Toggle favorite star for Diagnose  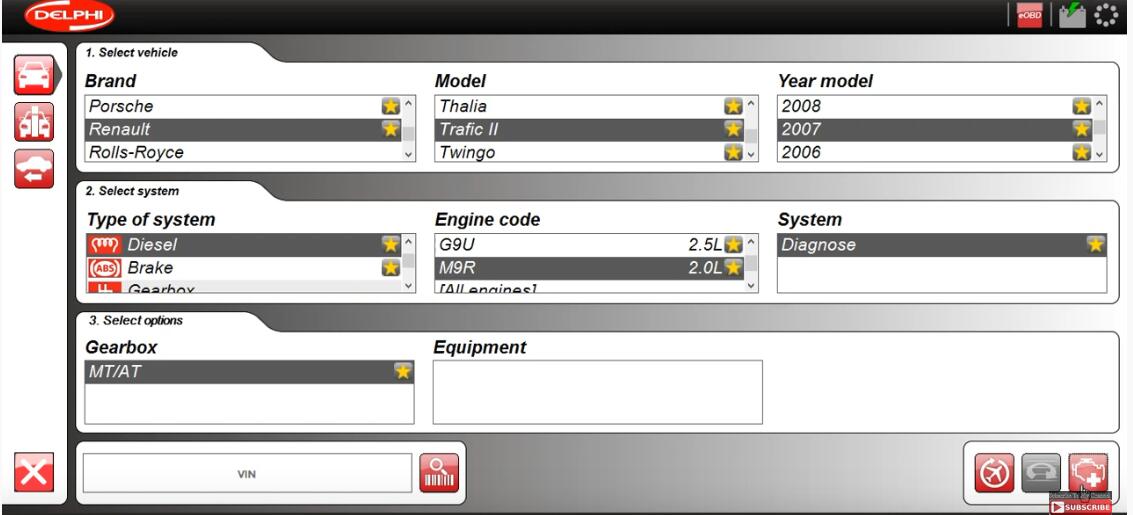(x=1095, y=245)
